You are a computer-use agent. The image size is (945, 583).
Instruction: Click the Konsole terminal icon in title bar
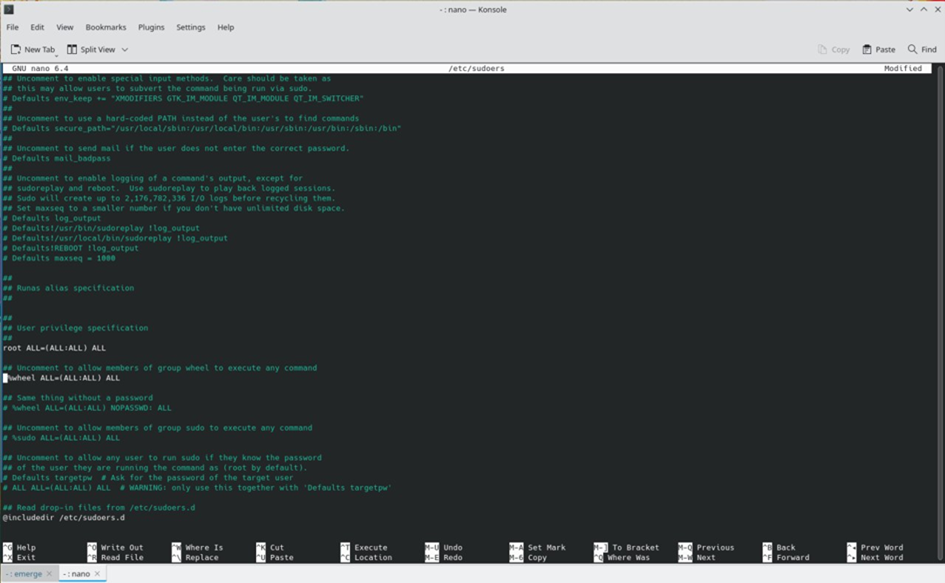coord(9,9)
